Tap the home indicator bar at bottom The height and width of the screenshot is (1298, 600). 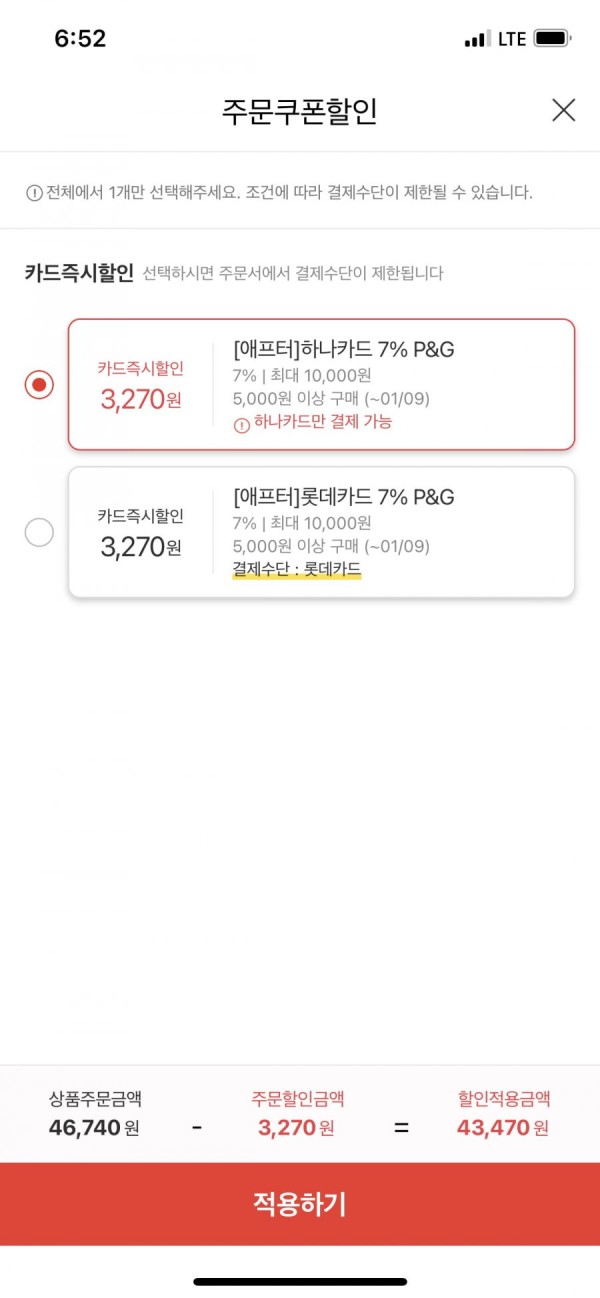300,1281
